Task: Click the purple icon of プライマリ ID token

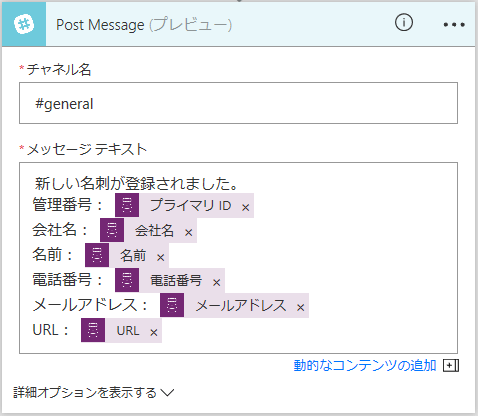Action: click(127, 205)
